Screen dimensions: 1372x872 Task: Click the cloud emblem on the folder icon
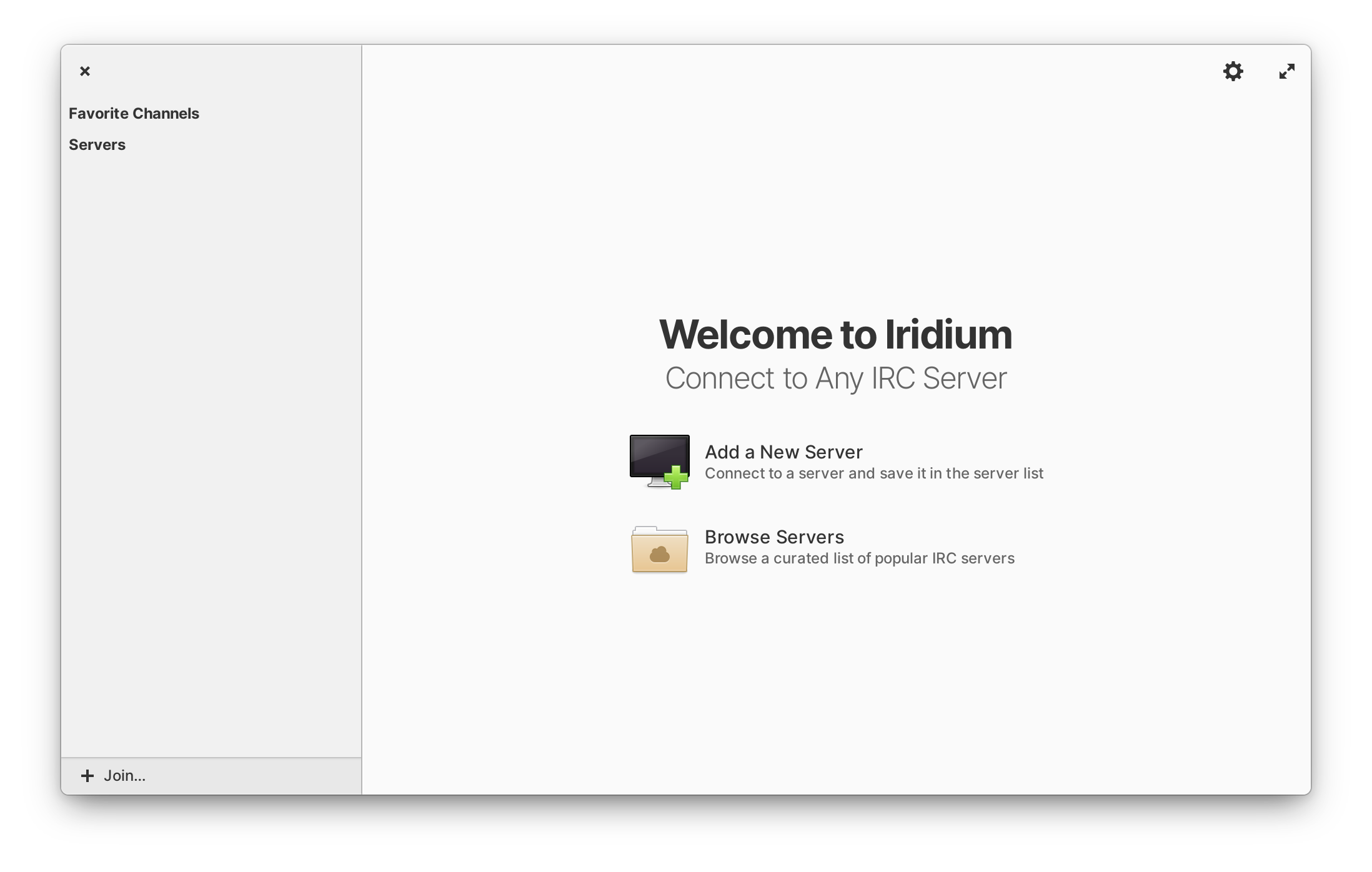[x=660, y=554]
